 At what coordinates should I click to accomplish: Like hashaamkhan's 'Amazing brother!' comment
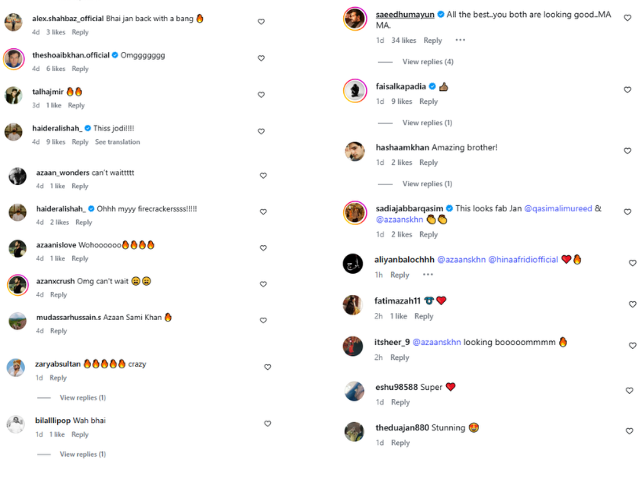[628, 152]
